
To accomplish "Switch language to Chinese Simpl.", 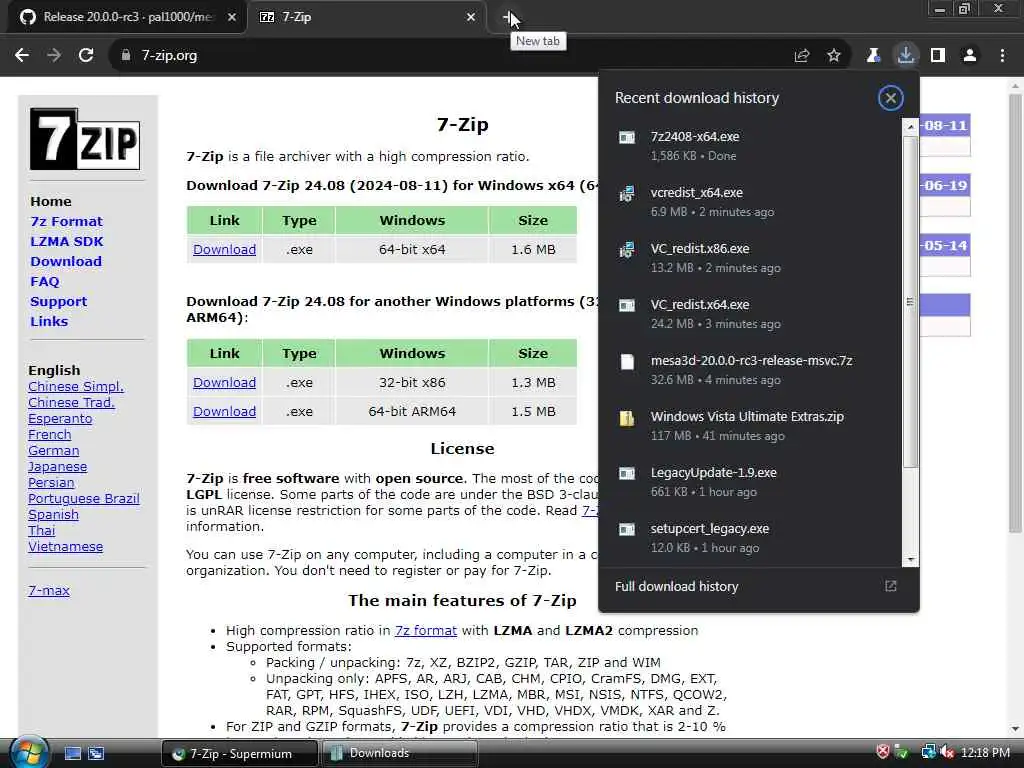I will tap(76, 387).
